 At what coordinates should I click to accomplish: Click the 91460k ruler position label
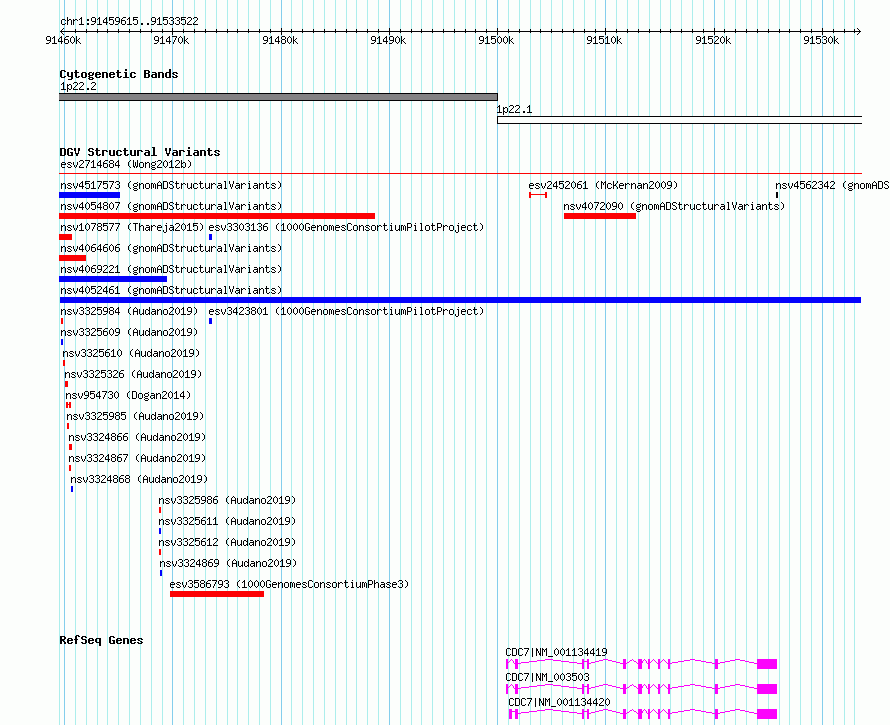63,40
